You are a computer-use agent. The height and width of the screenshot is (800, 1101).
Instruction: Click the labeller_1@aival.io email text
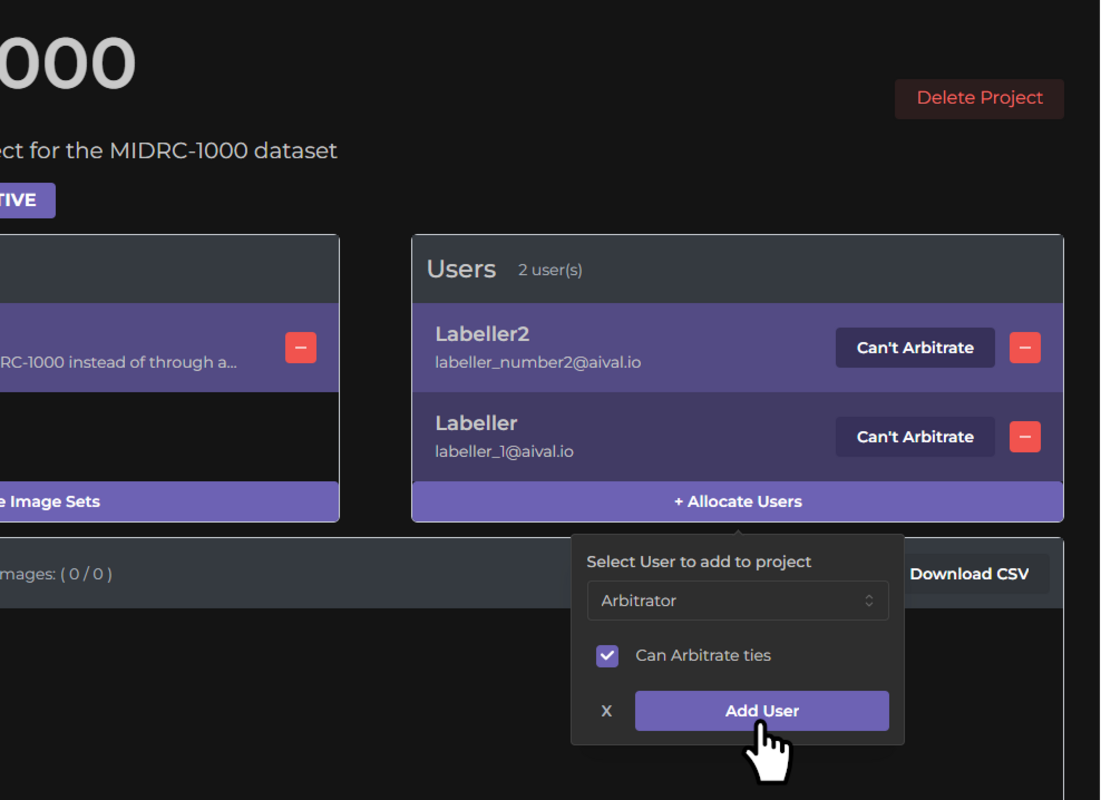(504, 451)
